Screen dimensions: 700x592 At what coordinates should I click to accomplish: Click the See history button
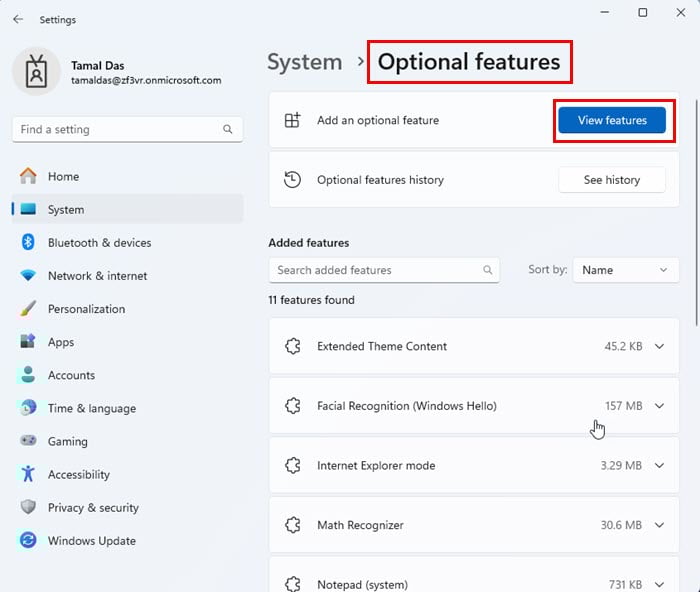pyautogui.click(x=612, y=180)
